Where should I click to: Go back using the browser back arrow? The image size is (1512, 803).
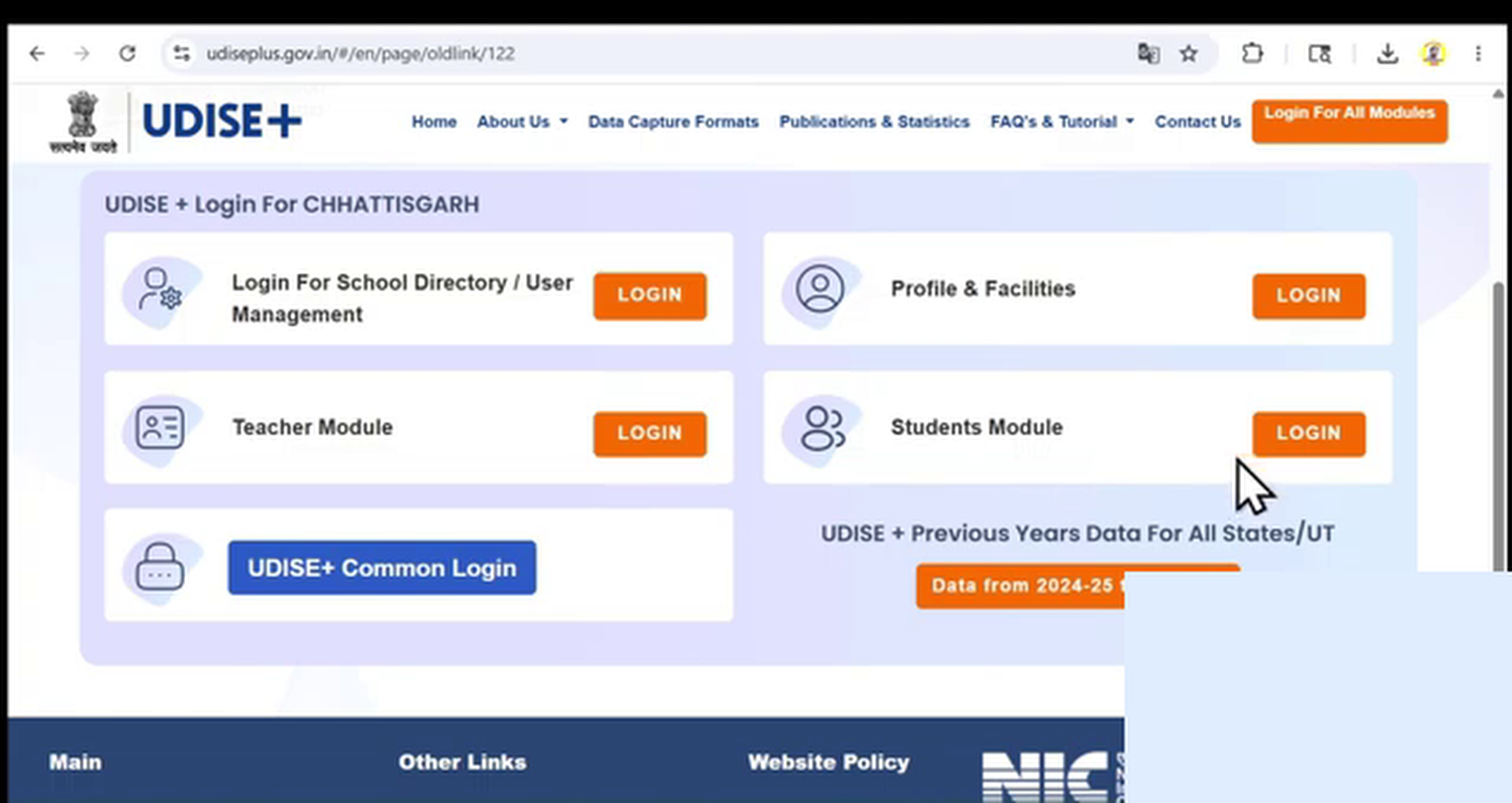click(x=37, y=54)
